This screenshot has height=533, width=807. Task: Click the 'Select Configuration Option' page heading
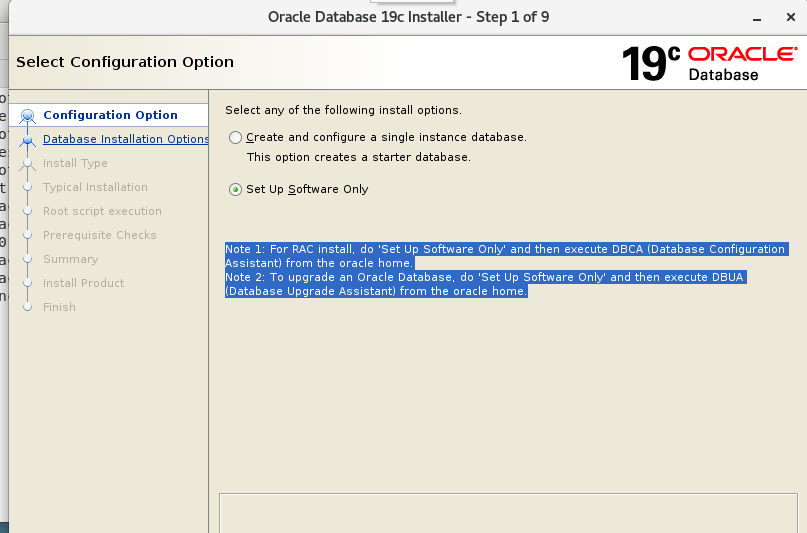[125, 62]
